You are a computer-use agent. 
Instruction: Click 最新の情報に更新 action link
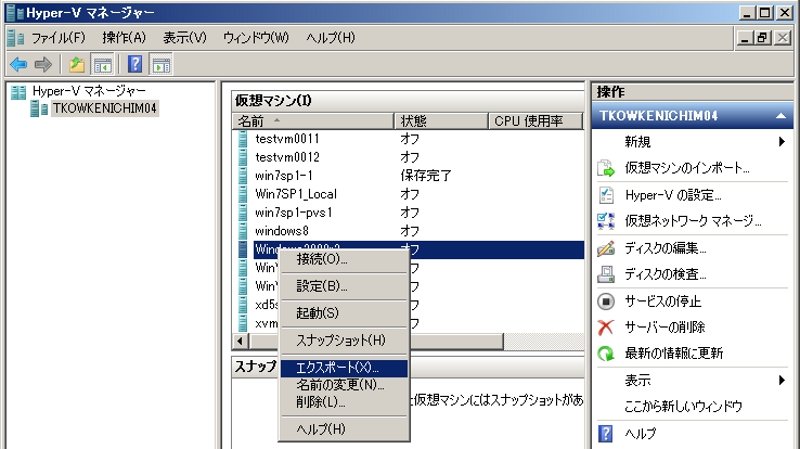click(x=673, y=353)
